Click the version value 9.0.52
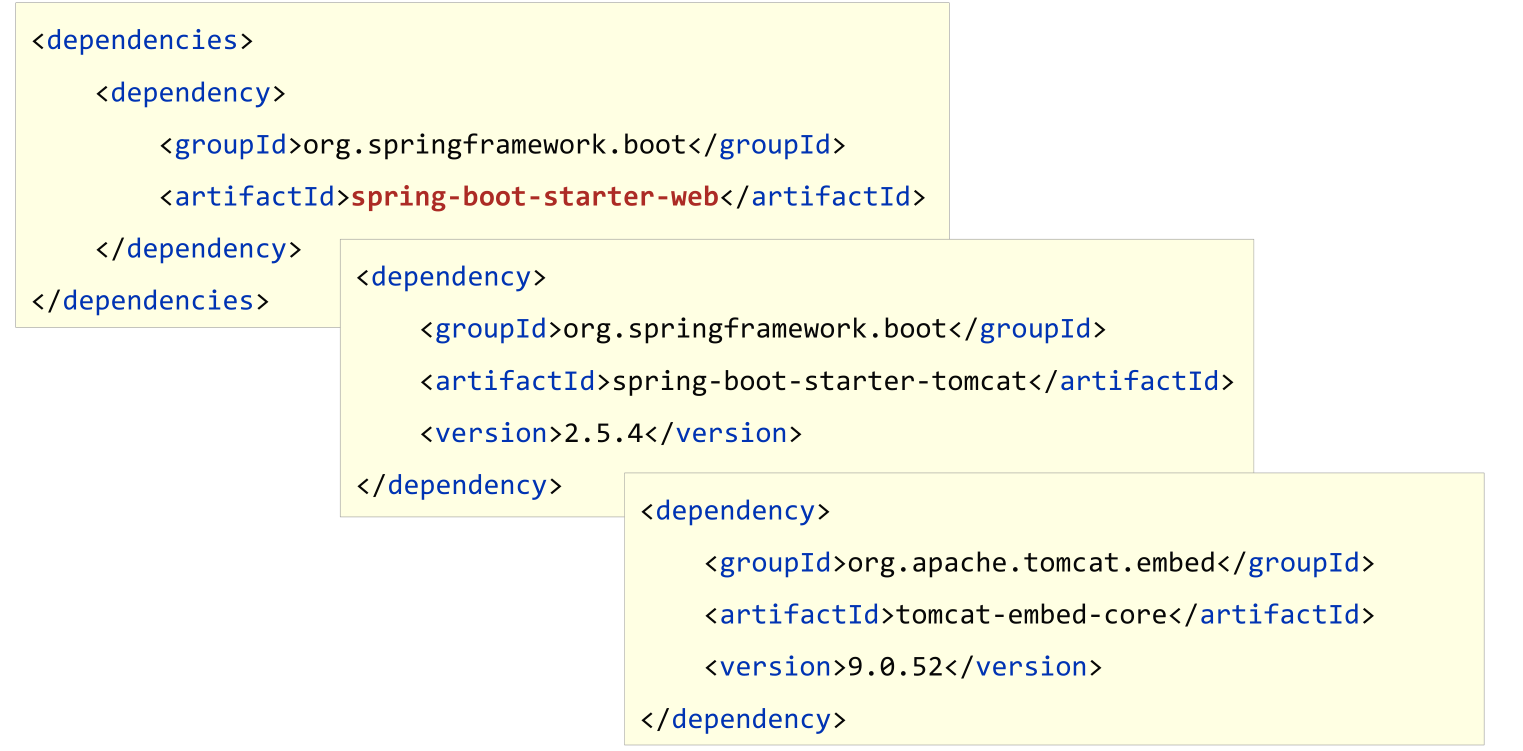Viewport: 1523px width, 751px height. point(895,667)
